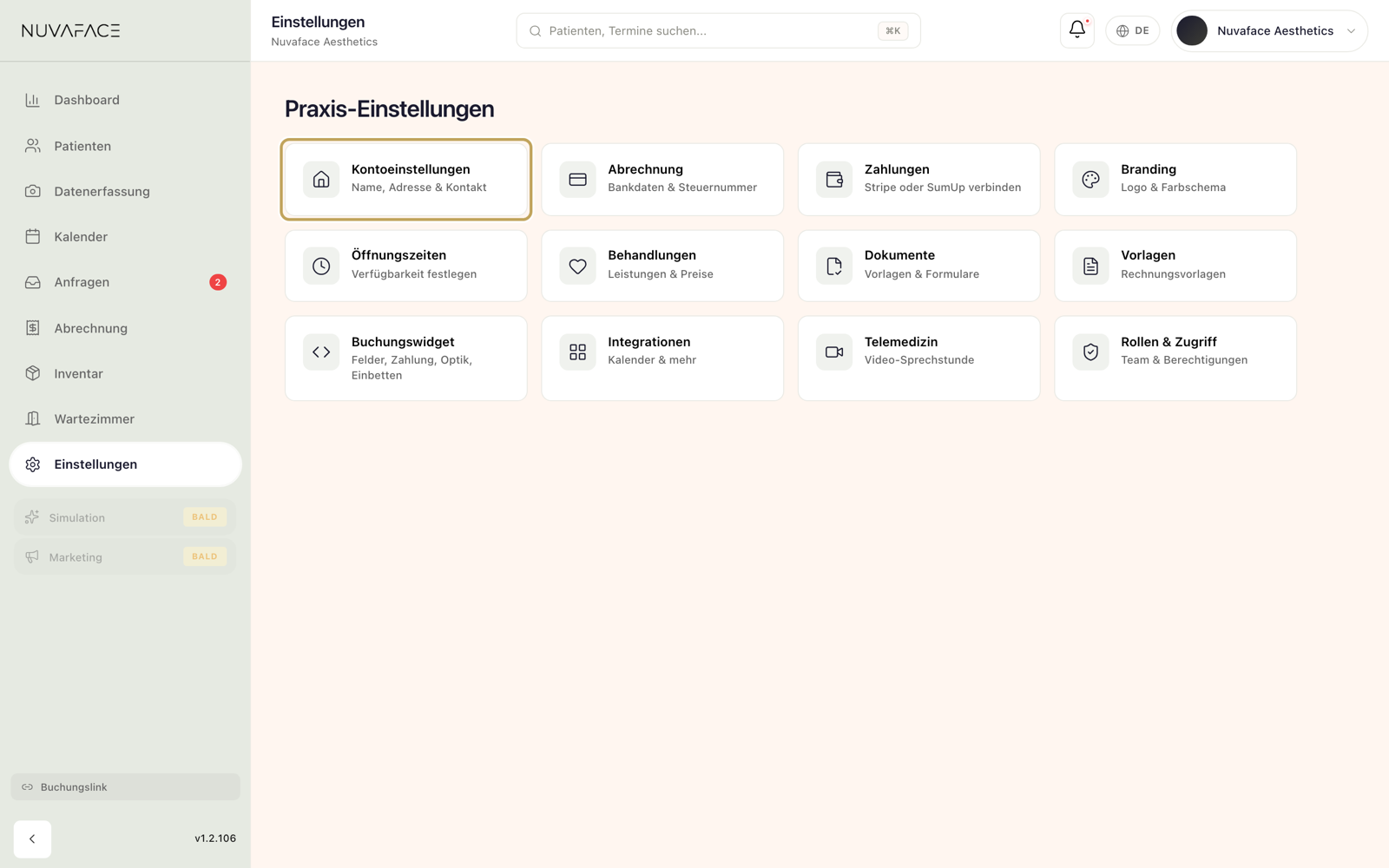This screenshot has width=1389, height=868.
Task: Click the v1.2.106 version text
Action: tap(215, 838)
